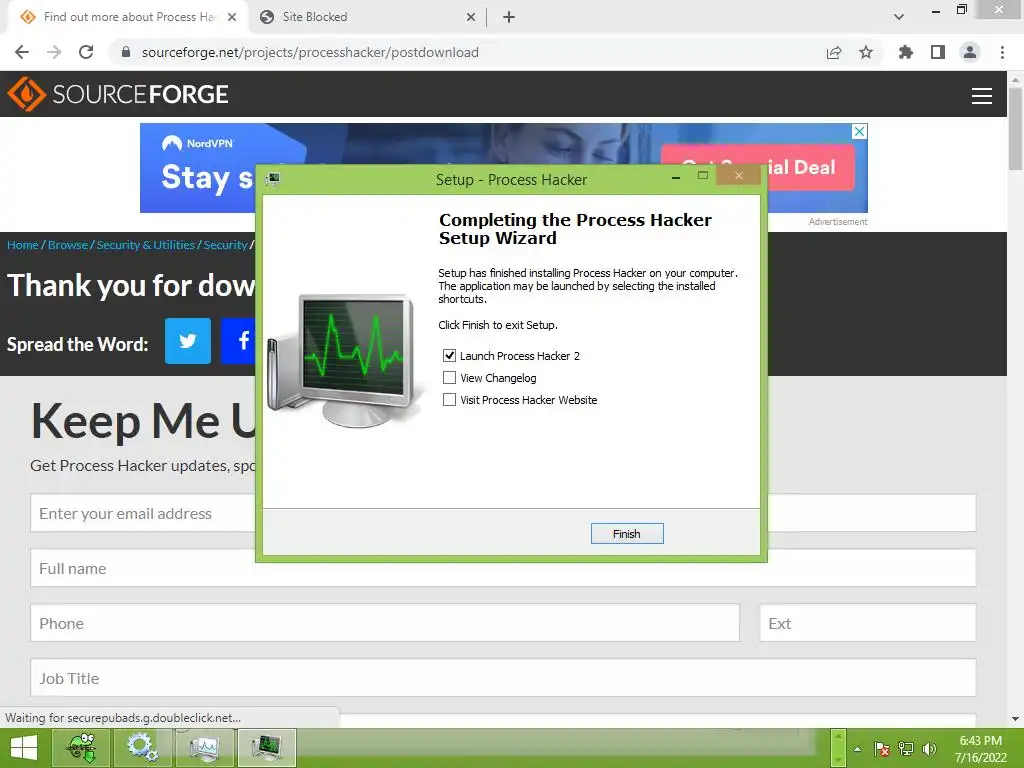Select the sourceforge.net URL in address bar
Viewport: 1024px width, 768px height.
[x=310, y=52]
